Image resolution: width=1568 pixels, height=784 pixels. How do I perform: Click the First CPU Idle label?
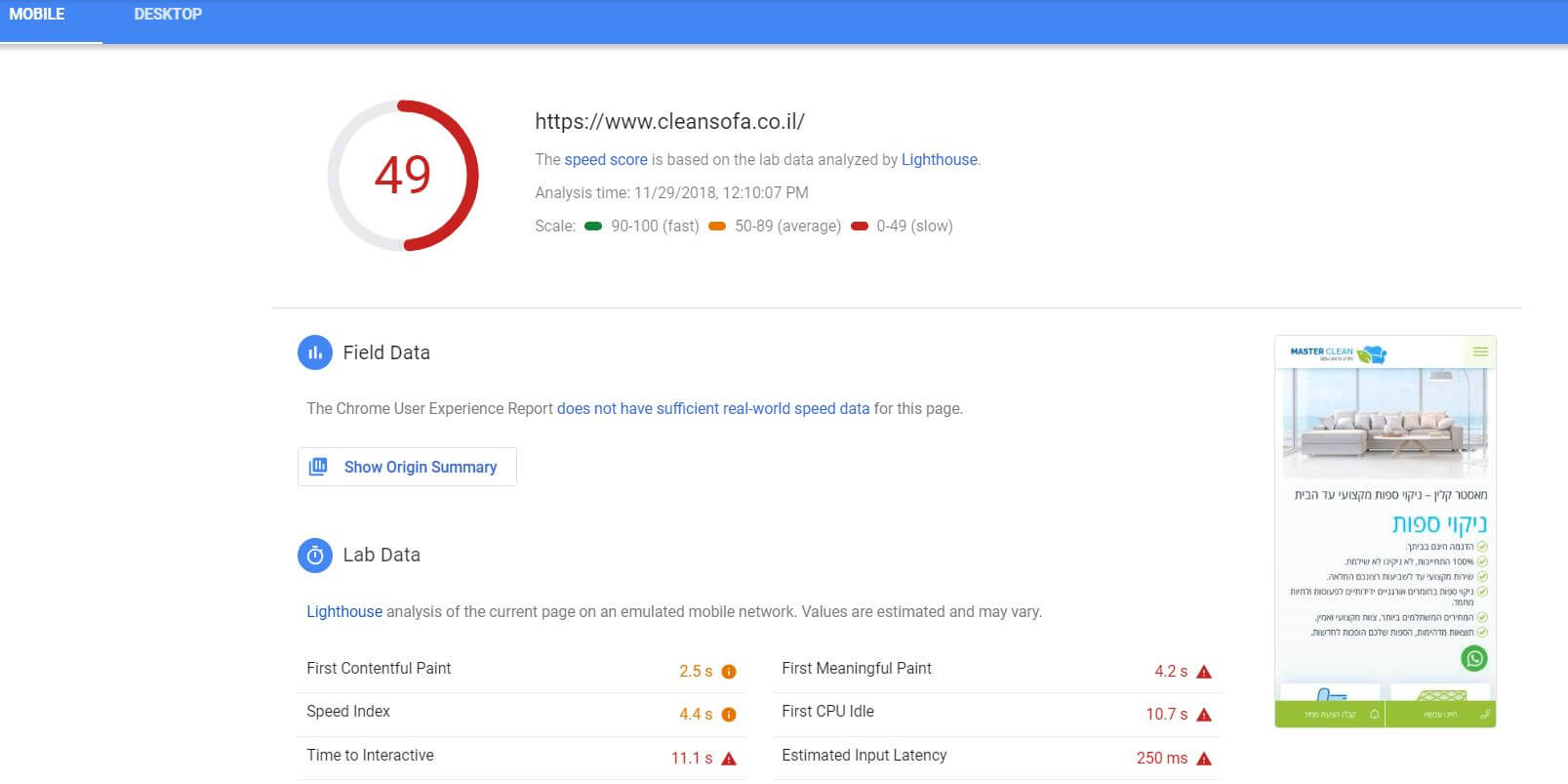pyautogui.click(x=827, y=712)
